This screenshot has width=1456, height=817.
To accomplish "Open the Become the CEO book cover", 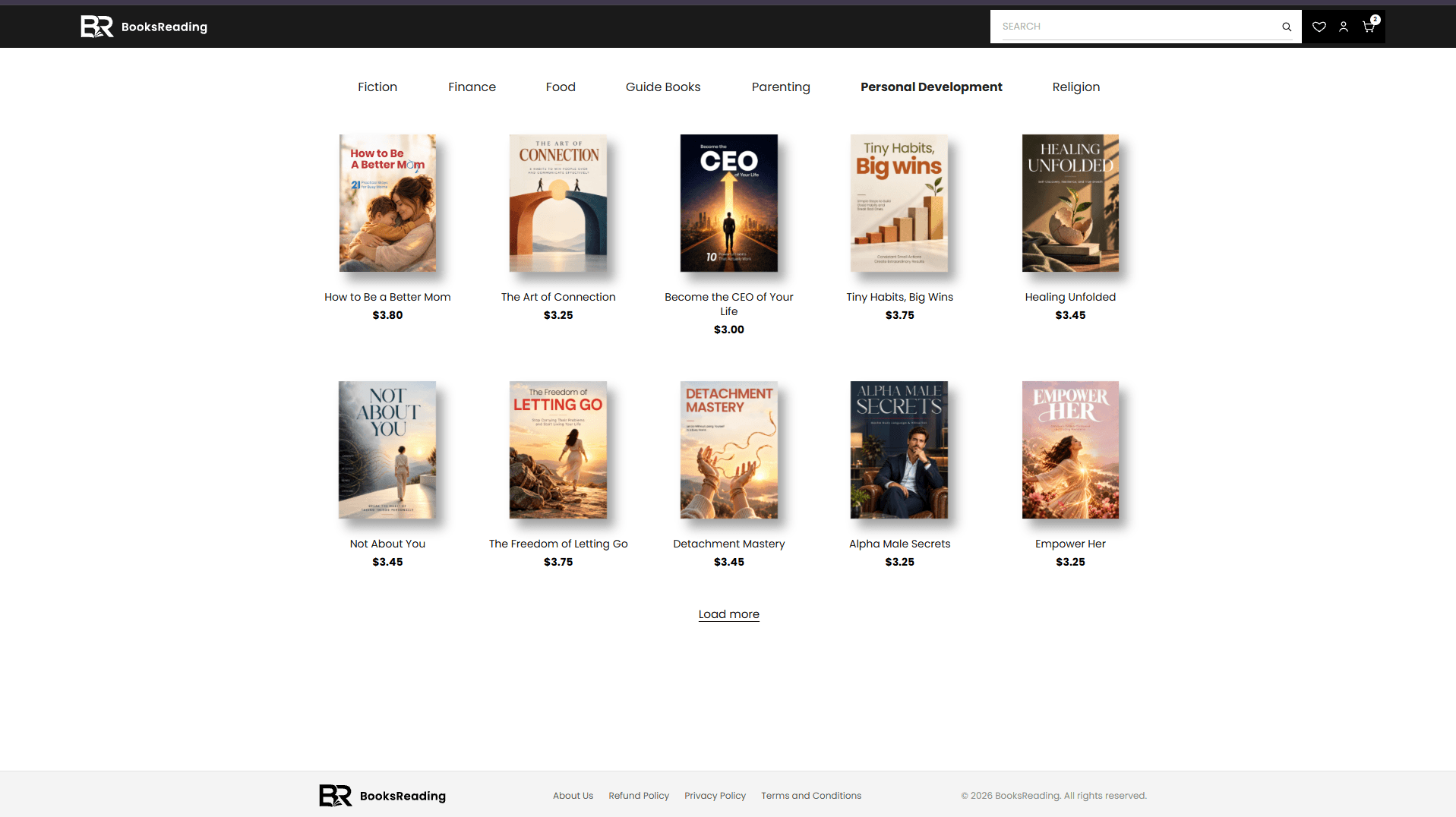I will [x=729, y=203].
